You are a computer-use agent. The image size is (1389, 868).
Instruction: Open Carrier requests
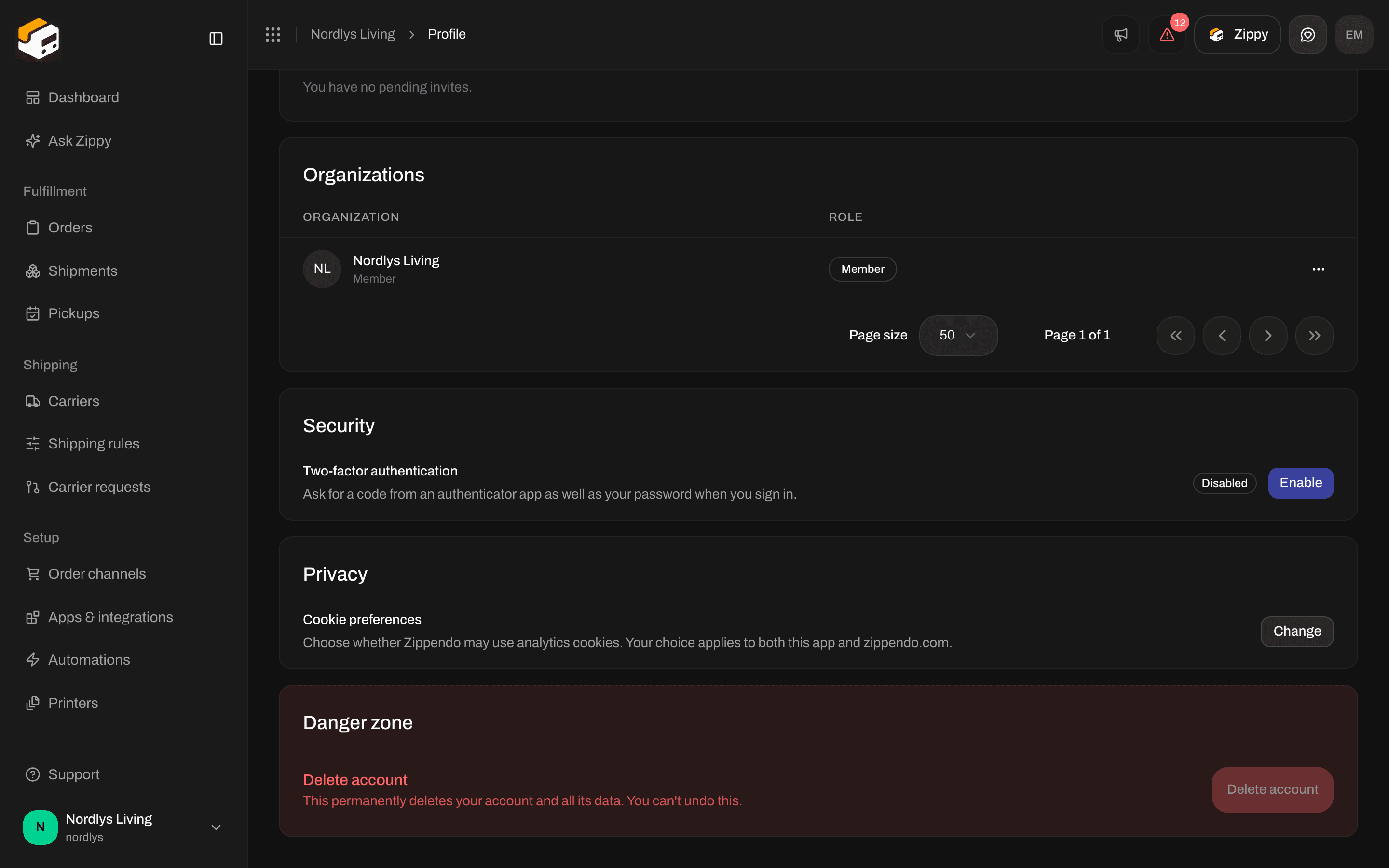coord(123,487)
